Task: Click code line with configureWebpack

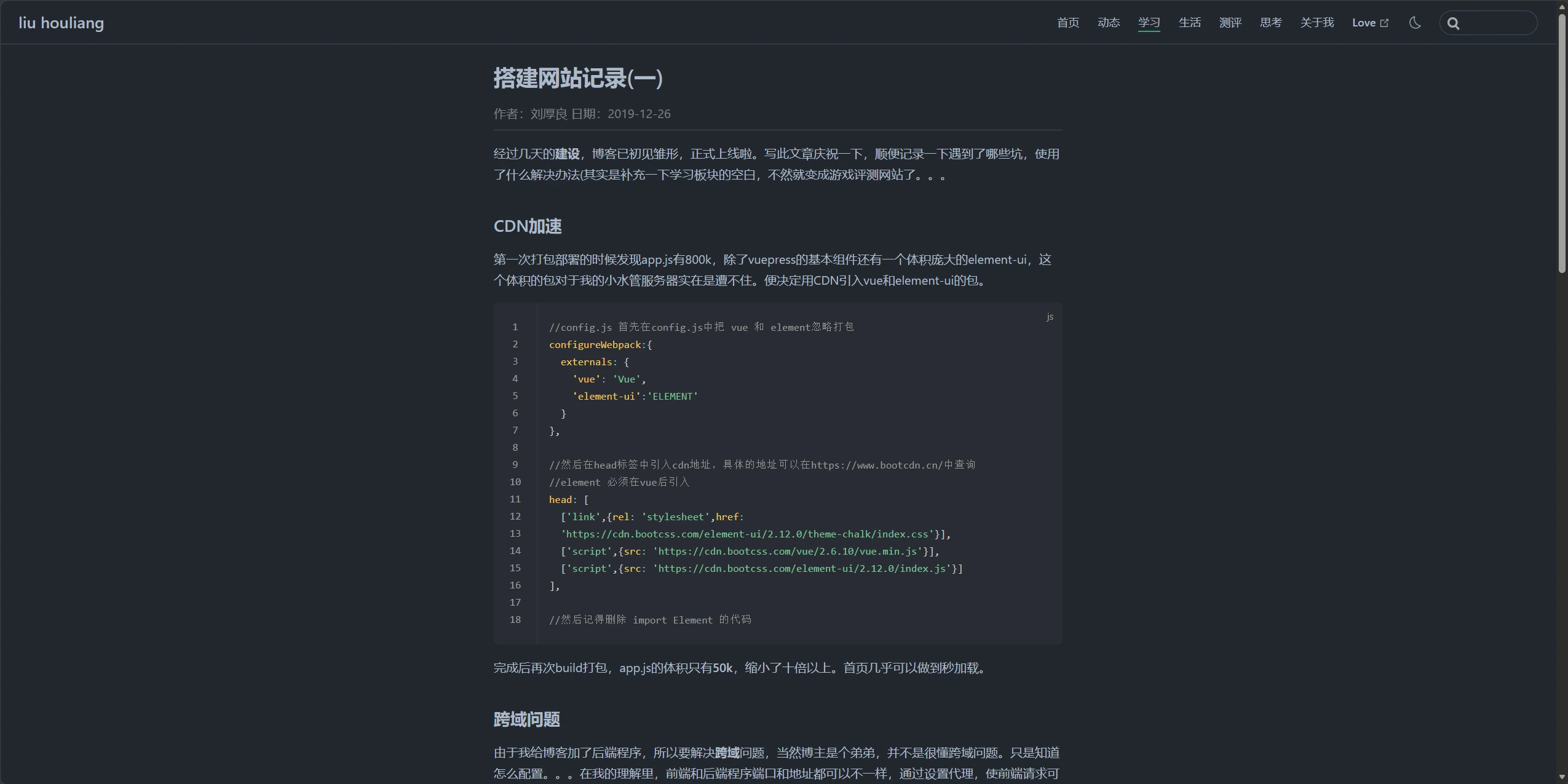Action: click(x=601, y=345)
